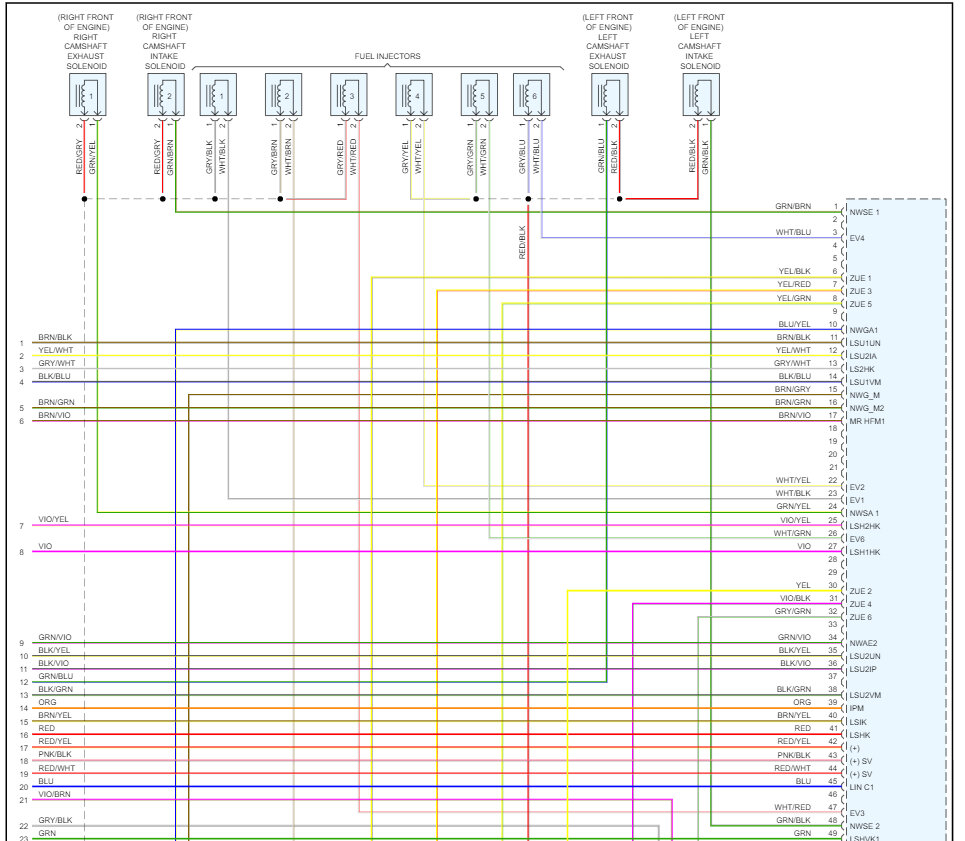Select the LSU2VM terminal label
The width and height of the screenshot is (965, 841).
865,695
